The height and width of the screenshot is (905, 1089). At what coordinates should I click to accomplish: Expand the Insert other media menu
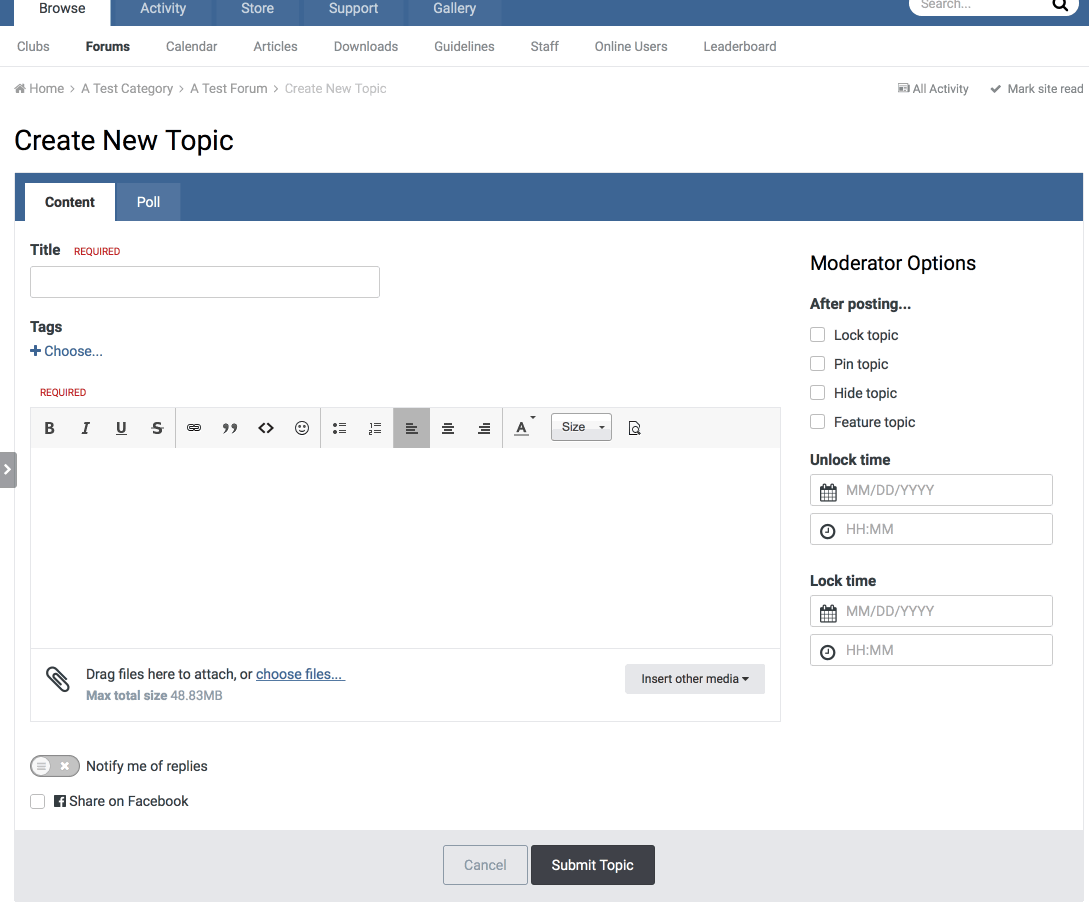point(695,679)
